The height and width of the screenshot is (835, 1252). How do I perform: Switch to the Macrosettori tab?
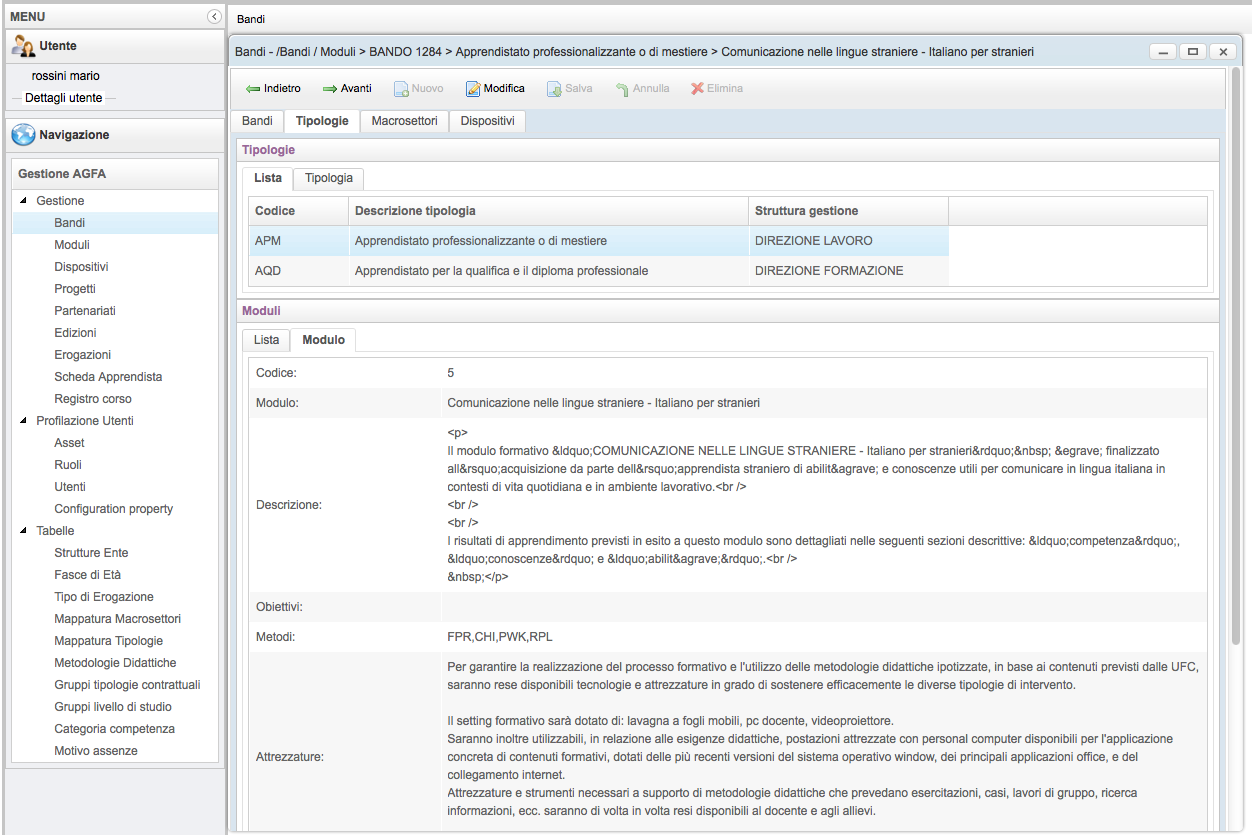click(404, 121)
